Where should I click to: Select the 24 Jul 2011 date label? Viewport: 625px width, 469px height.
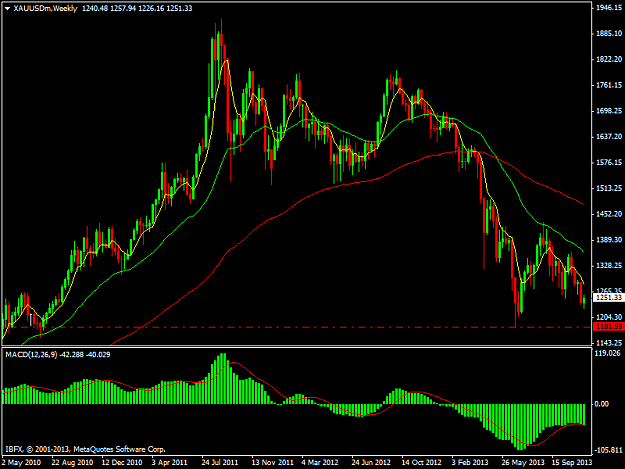coord(220,463)
